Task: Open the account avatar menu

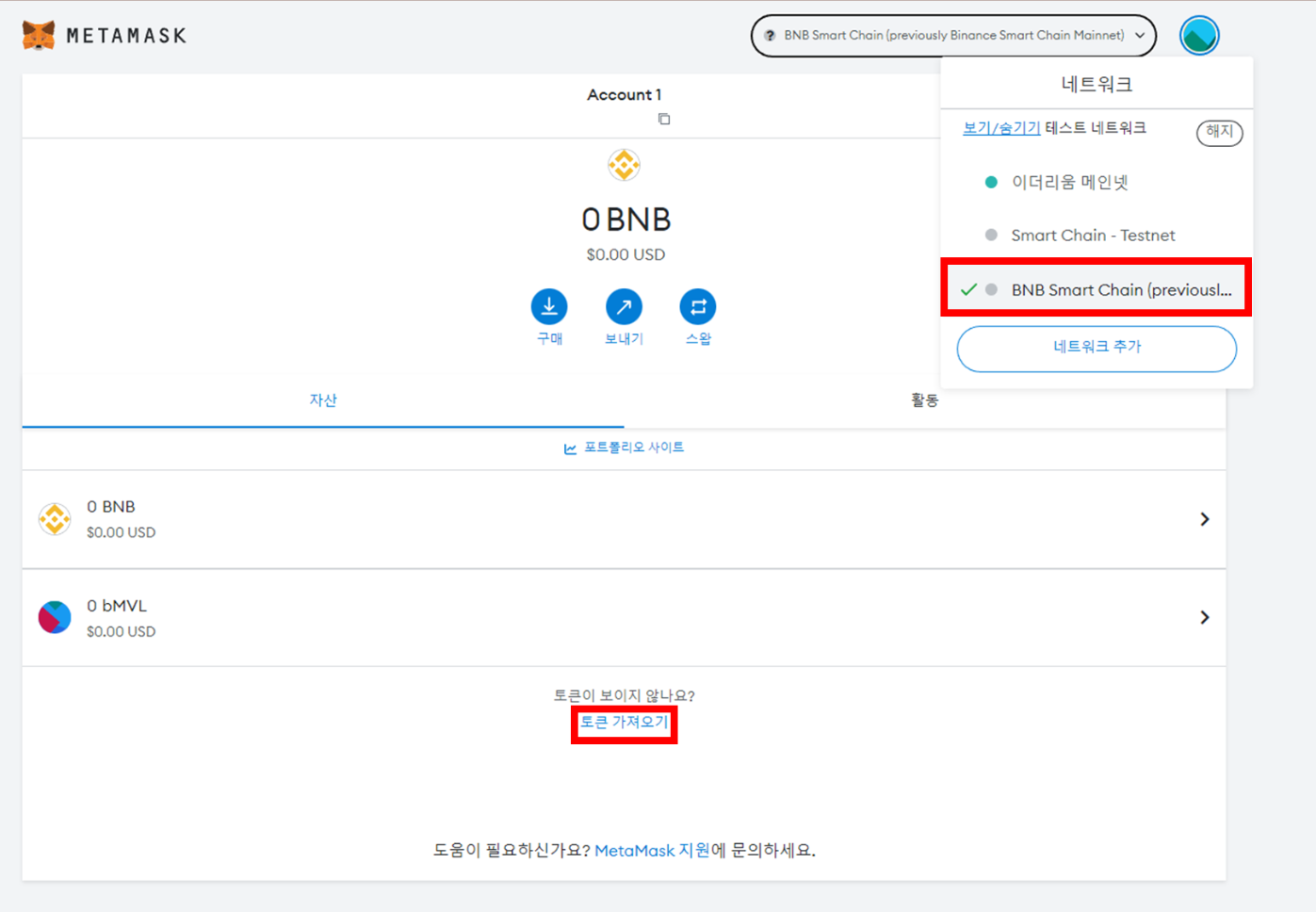Action: tap(1198, 36)
